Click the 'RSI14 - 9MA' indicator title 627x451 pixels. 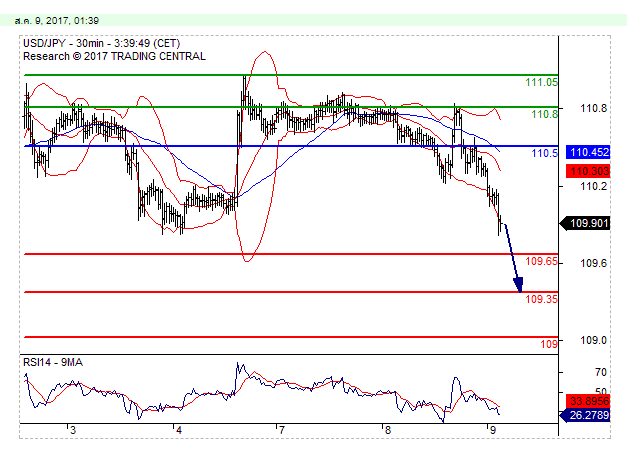point(53,363)
